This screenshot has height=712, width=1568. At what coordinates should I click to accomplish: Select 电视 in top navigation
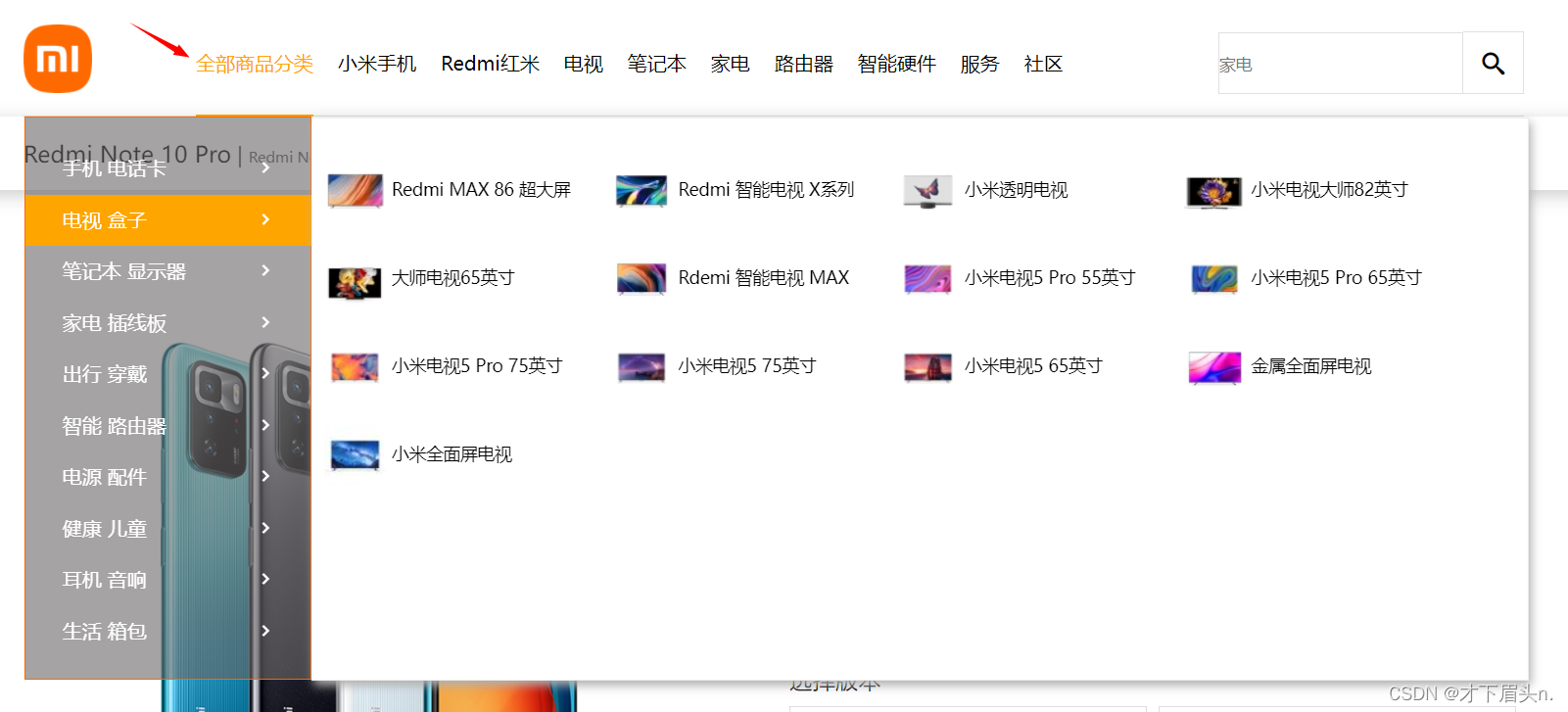coord(583,64)
